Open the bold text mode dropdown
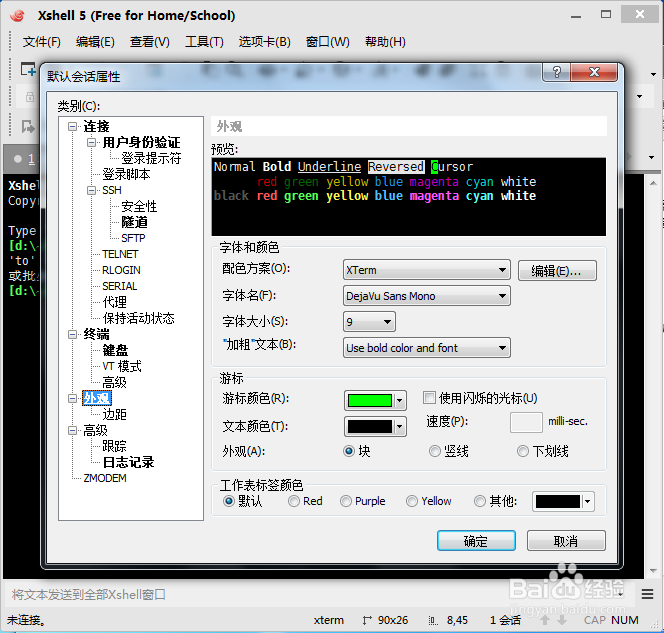 [426, 348]
